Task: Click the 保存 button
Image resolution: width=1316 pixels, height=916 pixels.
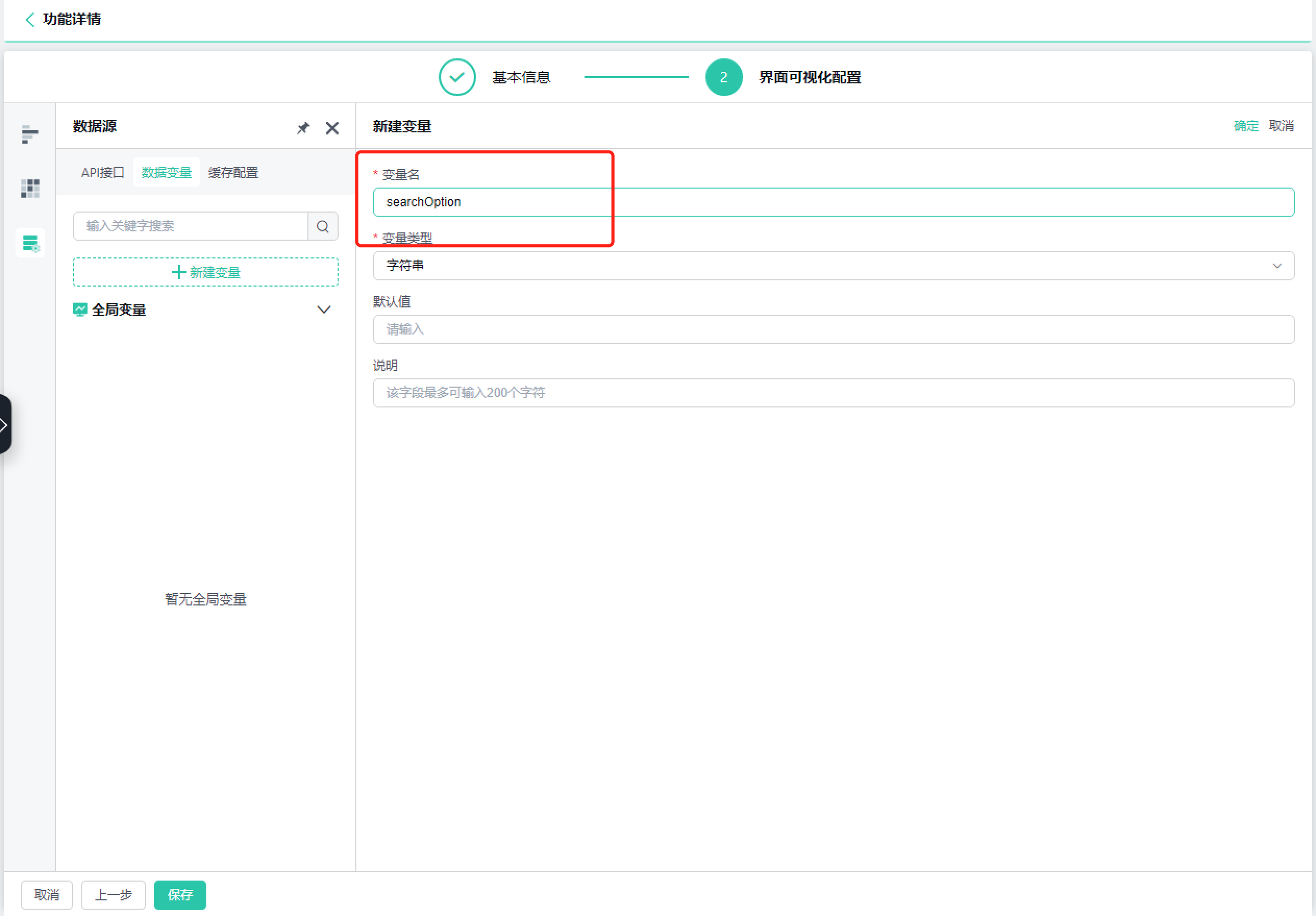Action: (x=180, y=895)
